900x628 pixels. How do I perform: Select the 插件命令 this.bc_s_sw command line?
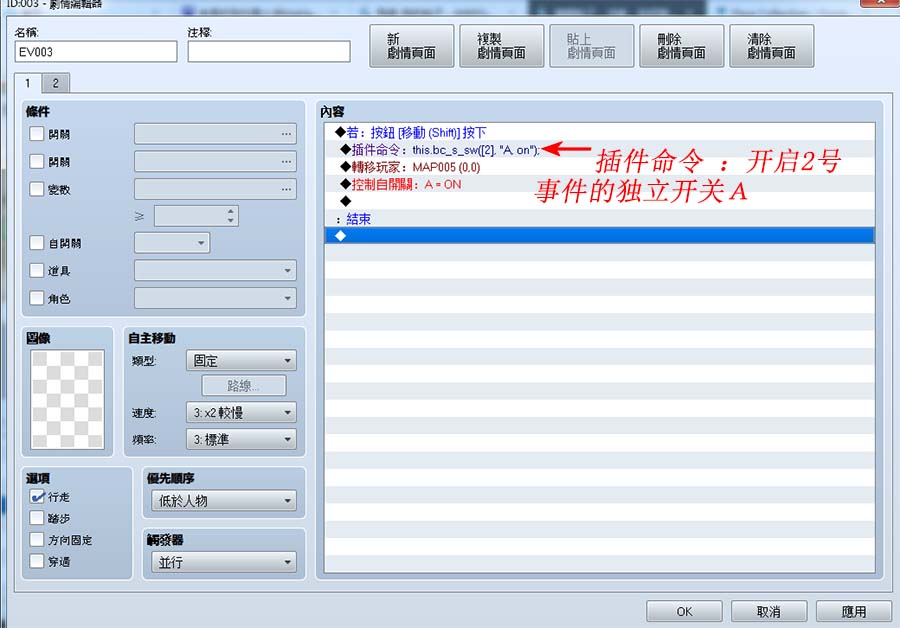pos(599,150)
